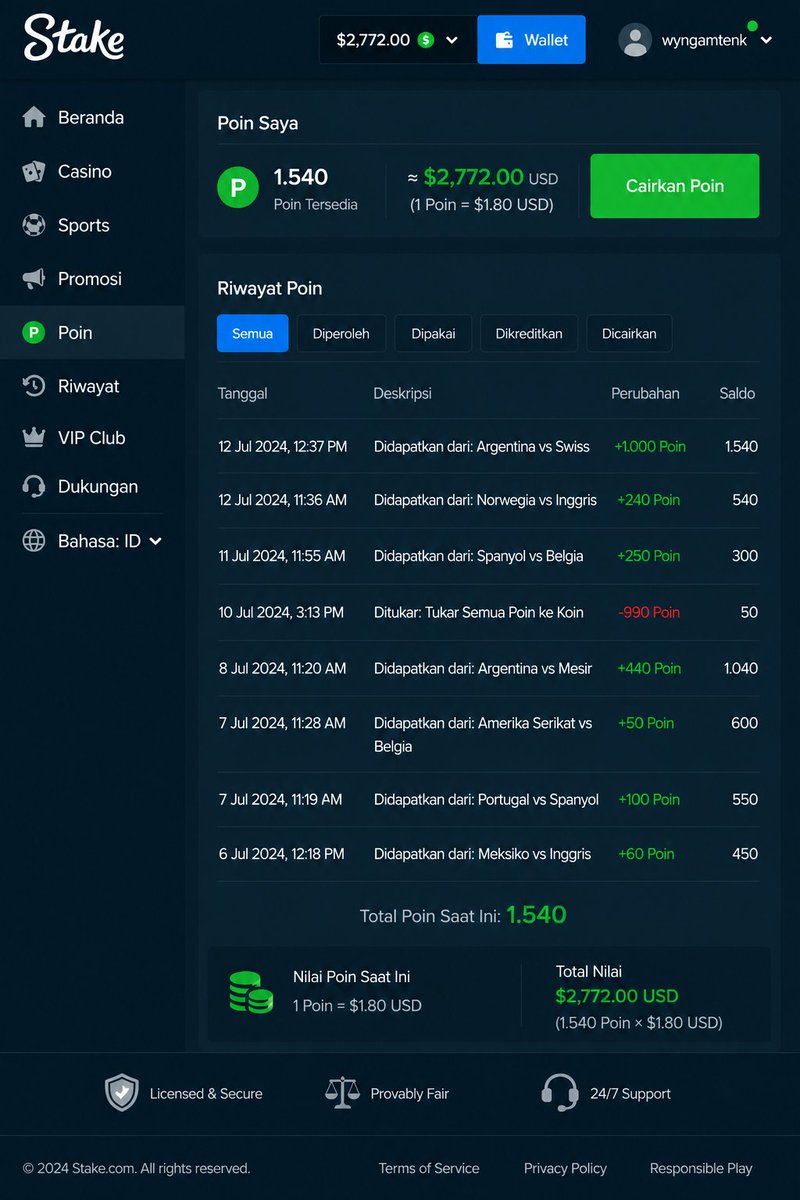
Task: Click the VIP Club crown icon
Action: [x=34, y=437]
